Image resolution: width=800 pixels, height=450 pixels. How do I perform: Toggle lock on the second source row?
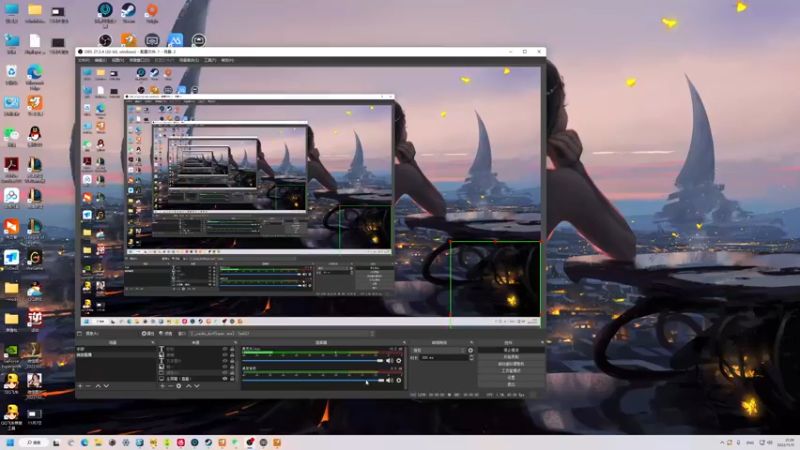coord(232,355)
